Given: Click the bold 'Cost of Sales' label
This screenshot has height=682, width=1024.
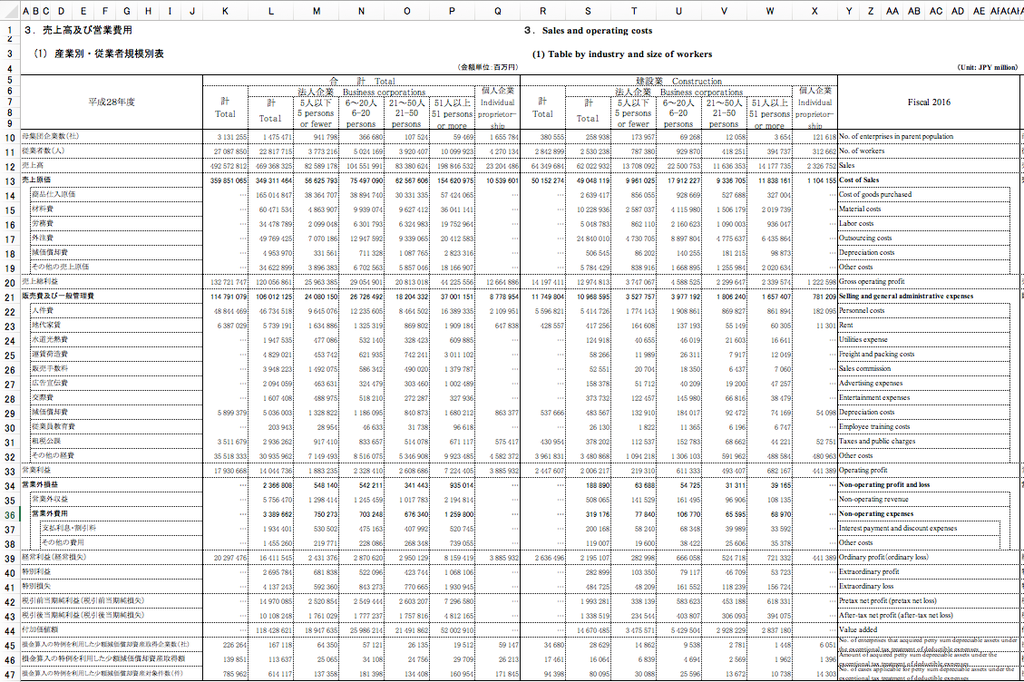Looking at the screenshot, I should (x=859, y=180).
